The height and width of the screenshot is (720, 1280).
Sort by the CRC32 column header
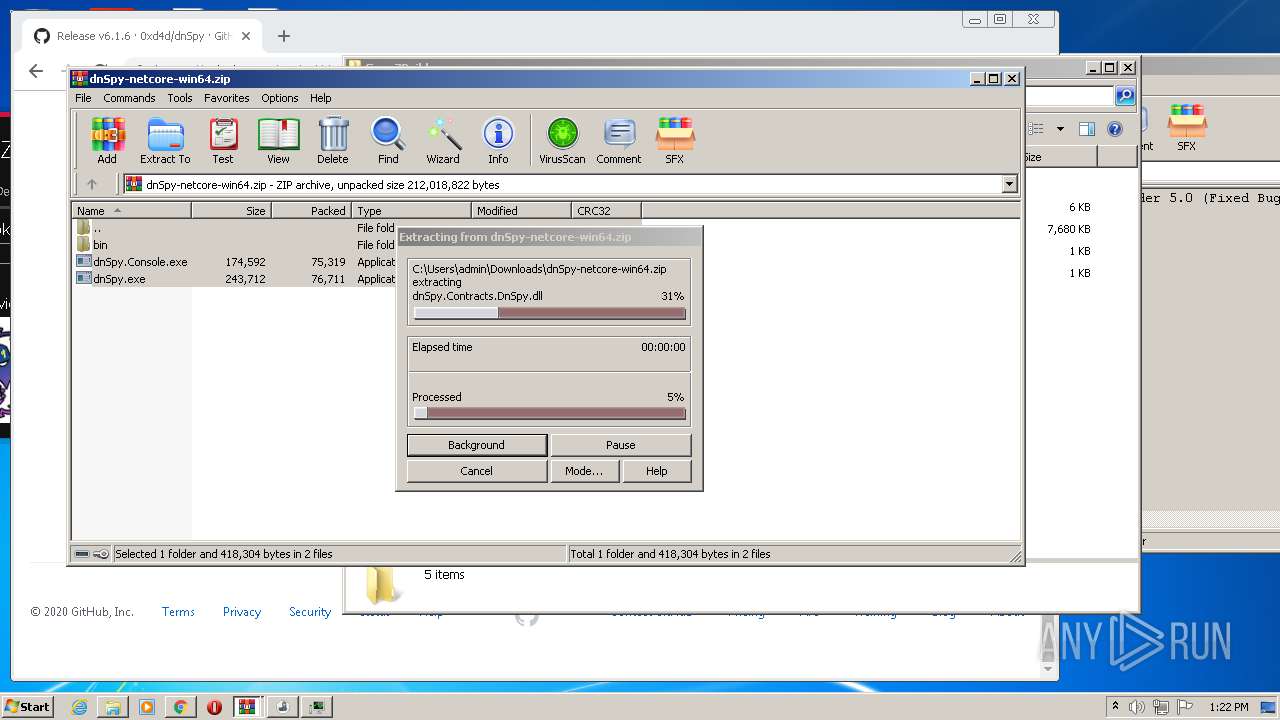pos(606,210)
